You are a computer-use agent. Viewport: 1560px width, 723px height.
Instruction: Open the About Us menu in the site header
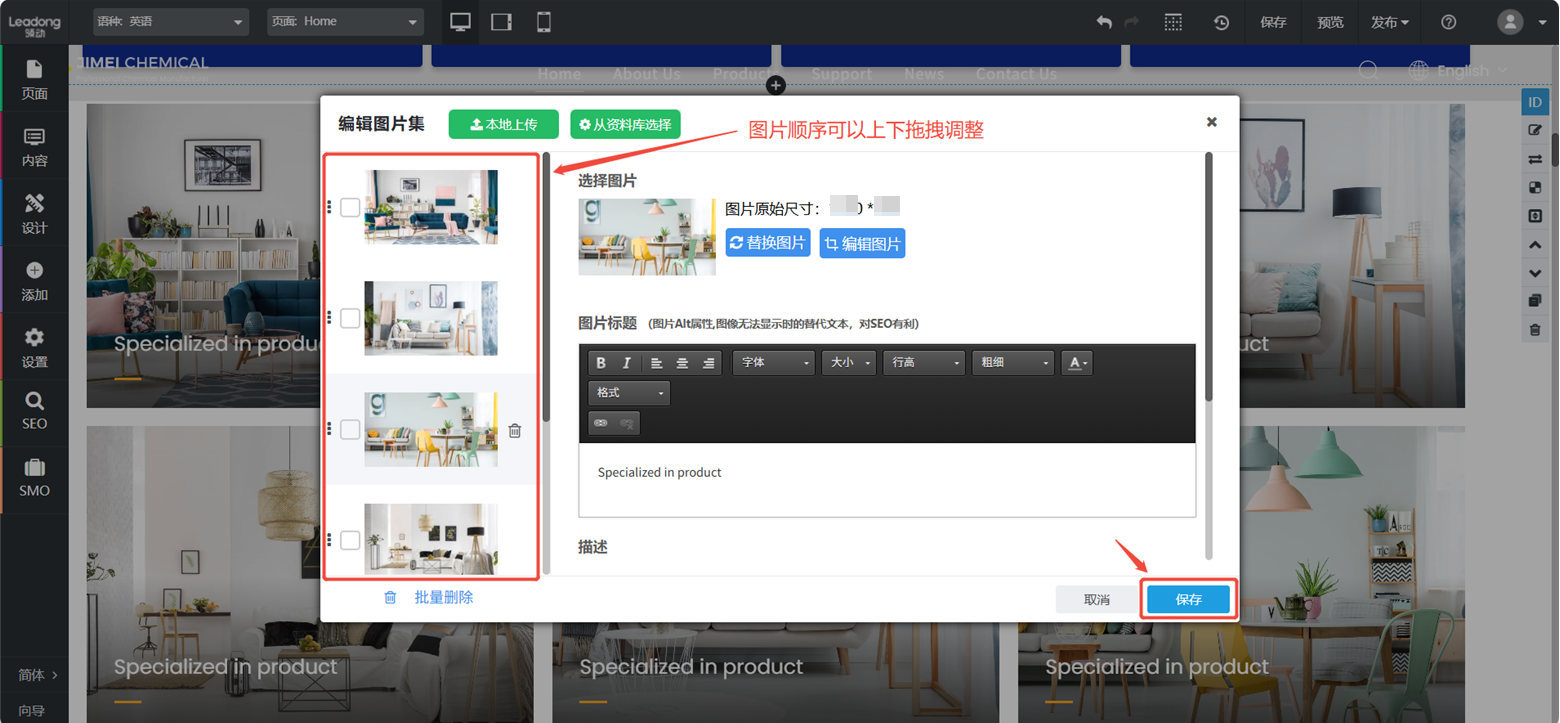coord(646,73)
